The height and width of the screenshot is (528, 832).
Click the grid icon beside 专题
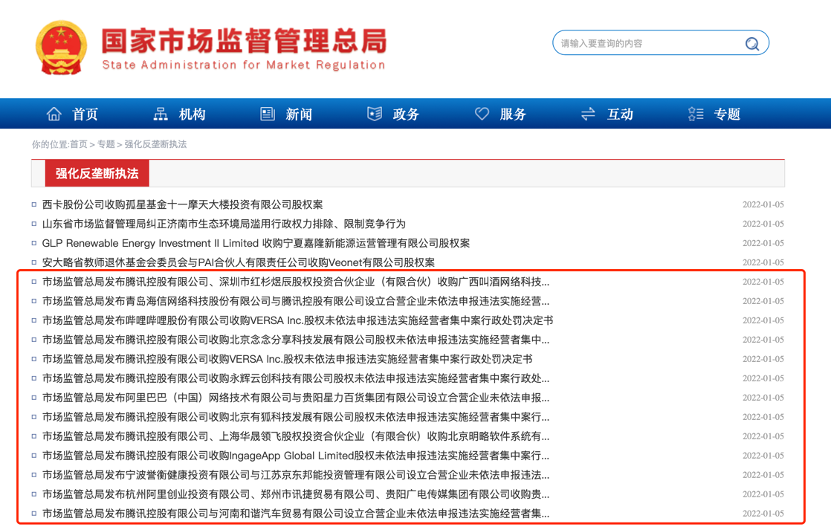(695, 114)
